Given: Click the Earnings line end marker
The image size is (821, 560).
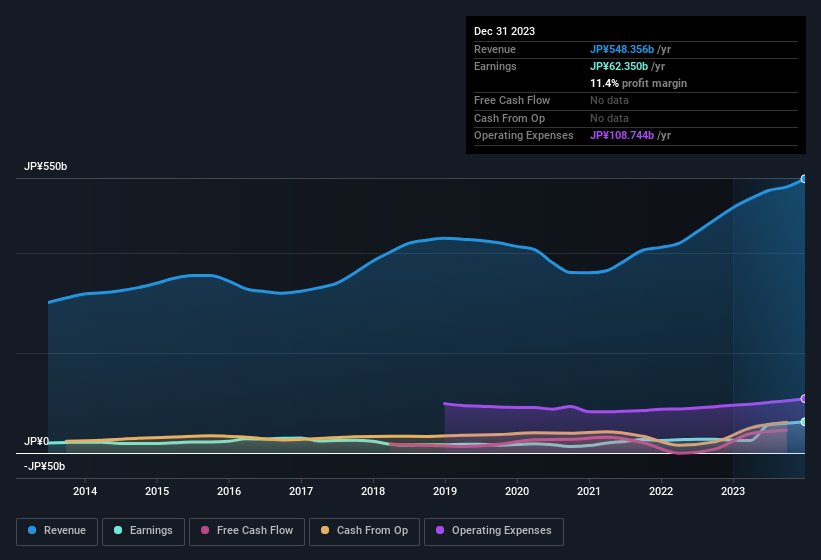Looking at the screenshot, I should 804,422.
